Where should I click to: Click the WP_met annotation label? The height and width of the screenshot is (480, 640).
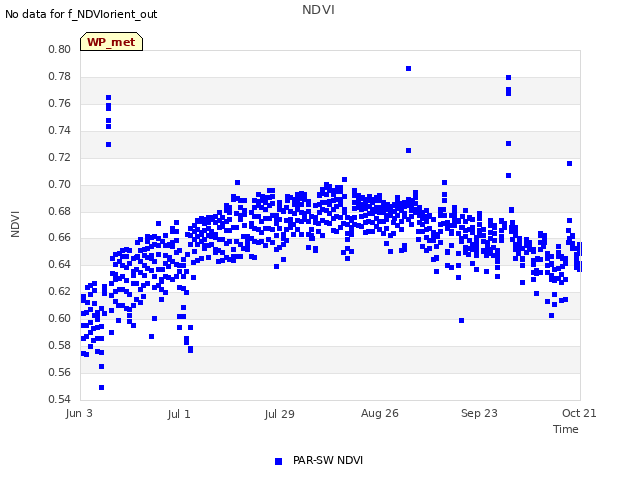[x=111, y=42]
